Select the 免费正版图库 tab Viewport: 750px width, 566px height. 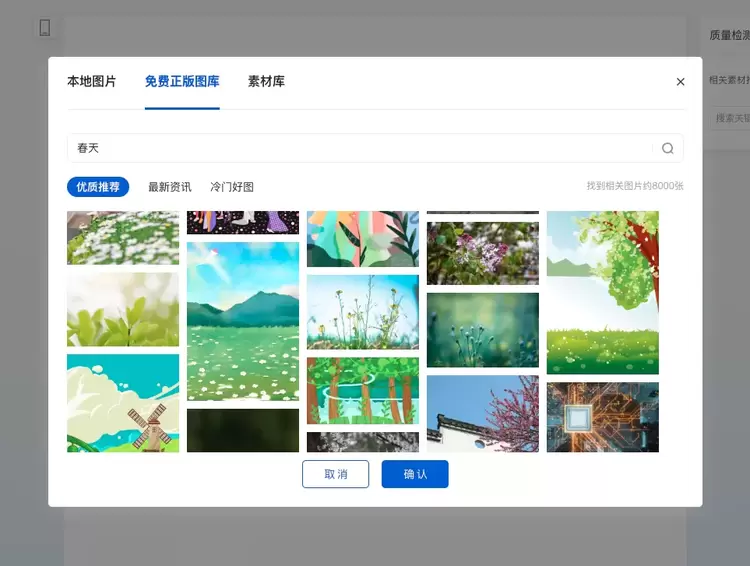click(182, 82)
